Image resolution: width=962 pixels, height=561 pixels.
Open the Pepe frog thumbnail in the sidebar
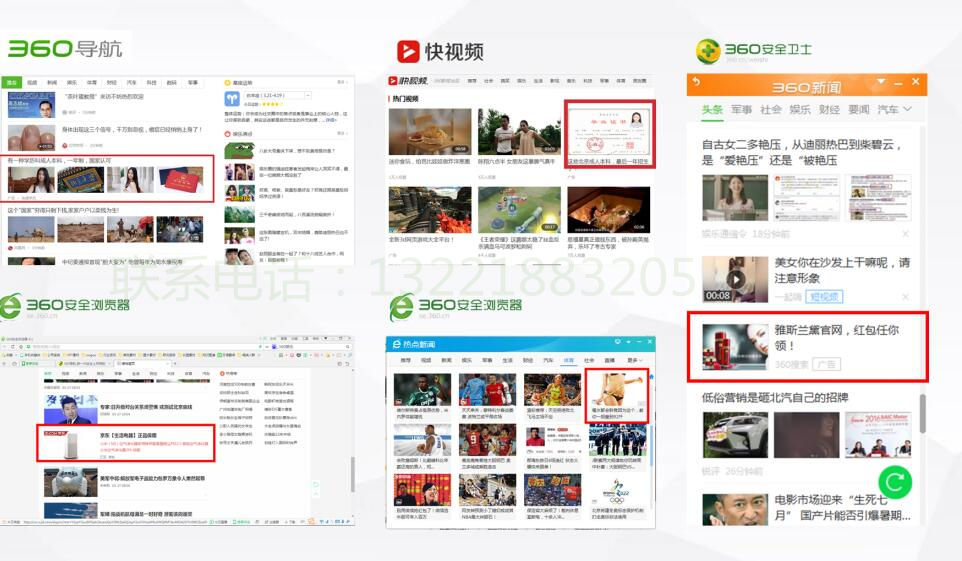pos(239,150)
